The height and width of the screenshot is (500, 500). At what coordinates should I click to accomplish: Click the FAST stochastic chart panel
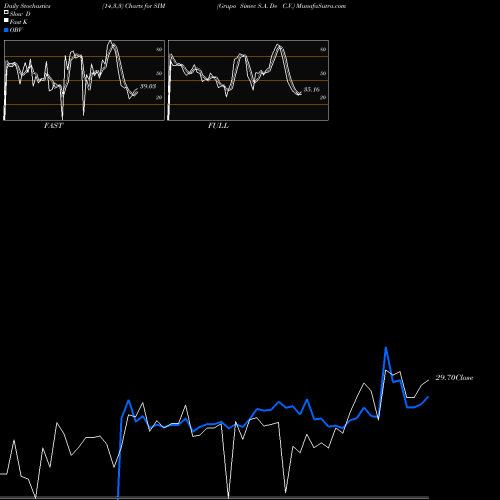(84, 80)
